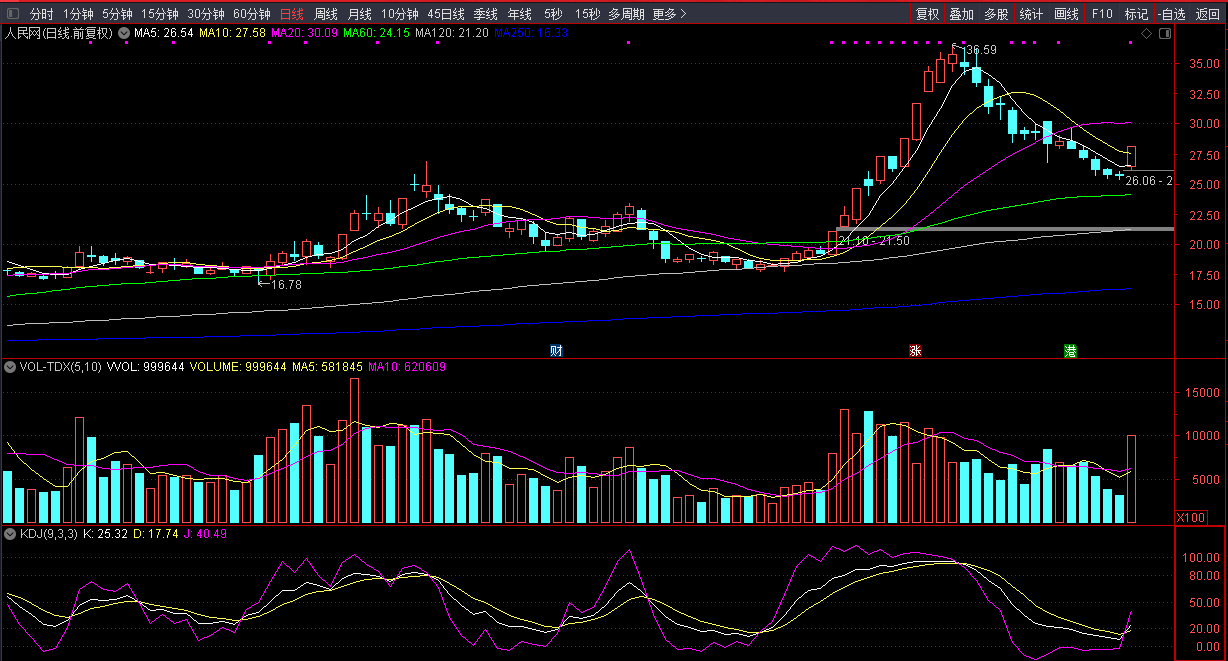Click the blue 财 event marker
This screenshot has height=661, width=1228.
556,351
